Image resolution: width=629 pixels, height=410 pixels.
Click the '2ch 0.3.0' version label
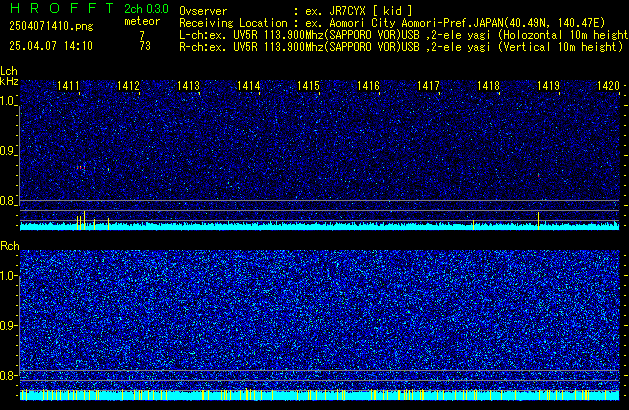[146, 9]
